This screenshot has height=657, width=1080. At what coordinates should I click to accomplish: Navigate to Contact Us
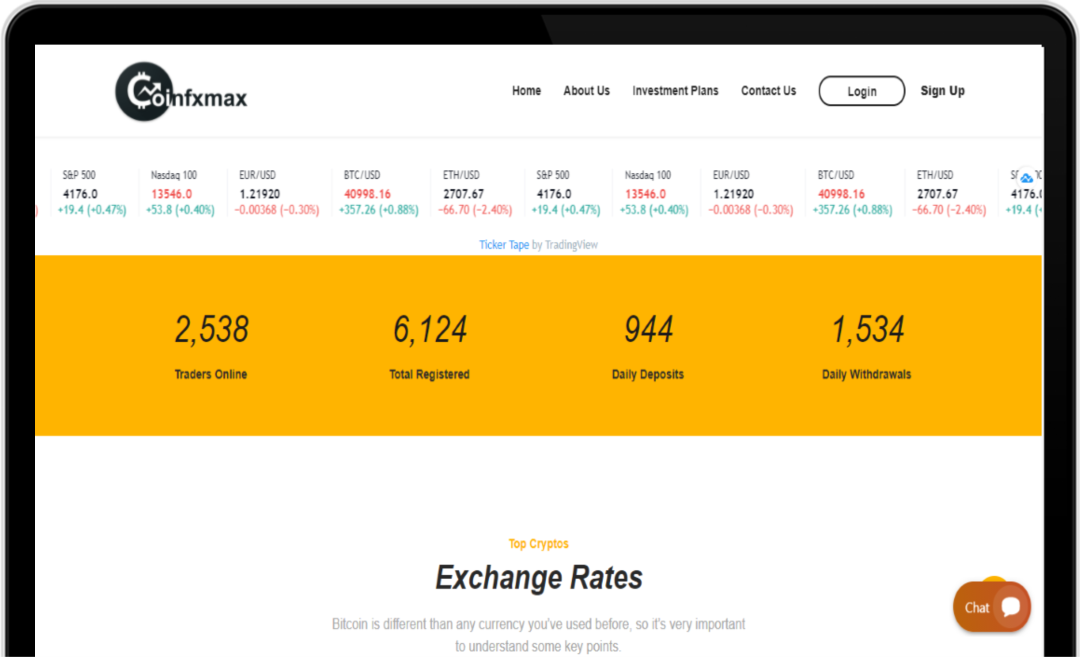coord(768,91)
